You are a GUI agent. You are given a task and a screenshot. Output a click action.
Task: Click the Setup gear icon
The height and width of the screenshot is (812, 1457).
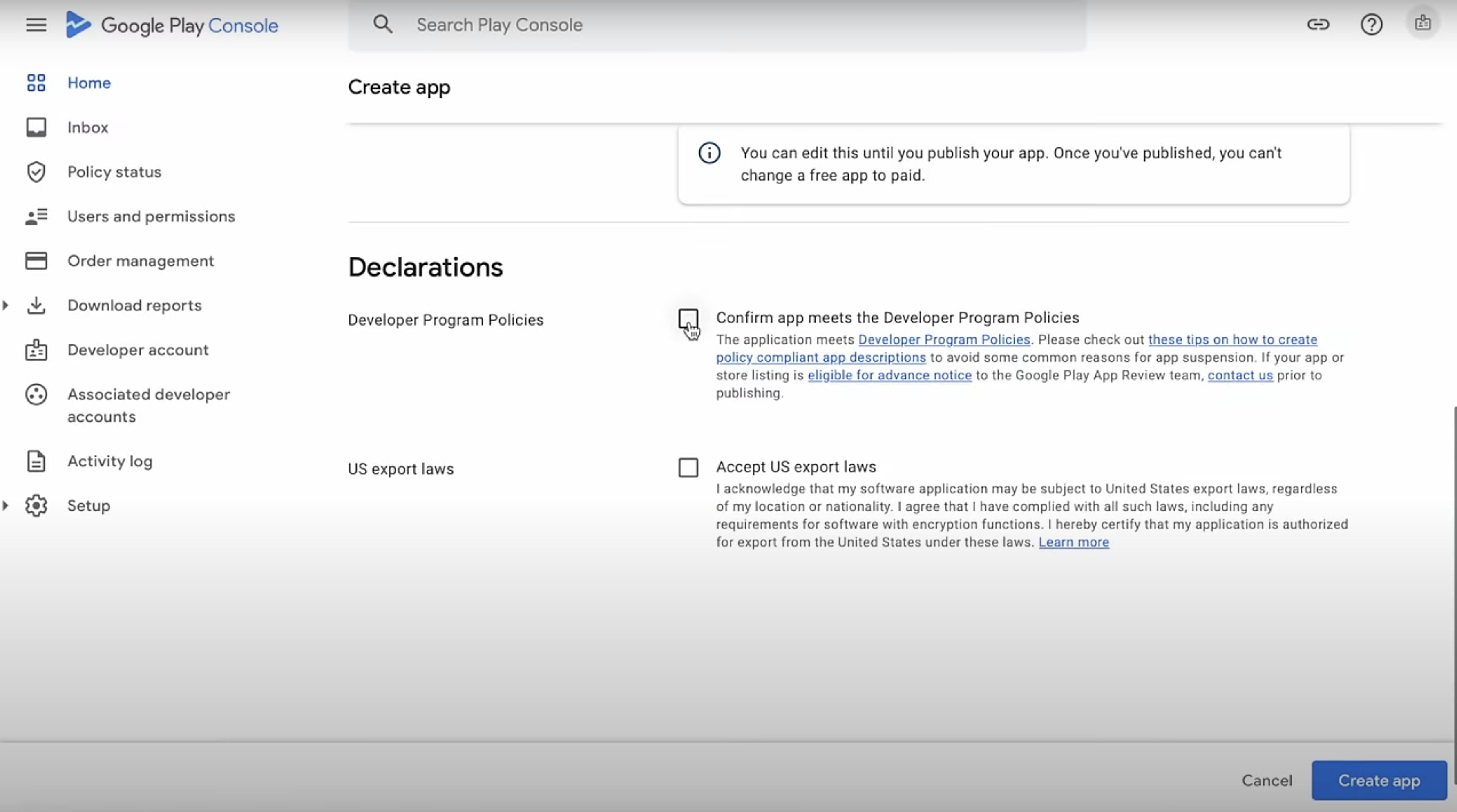coord(36,506)
